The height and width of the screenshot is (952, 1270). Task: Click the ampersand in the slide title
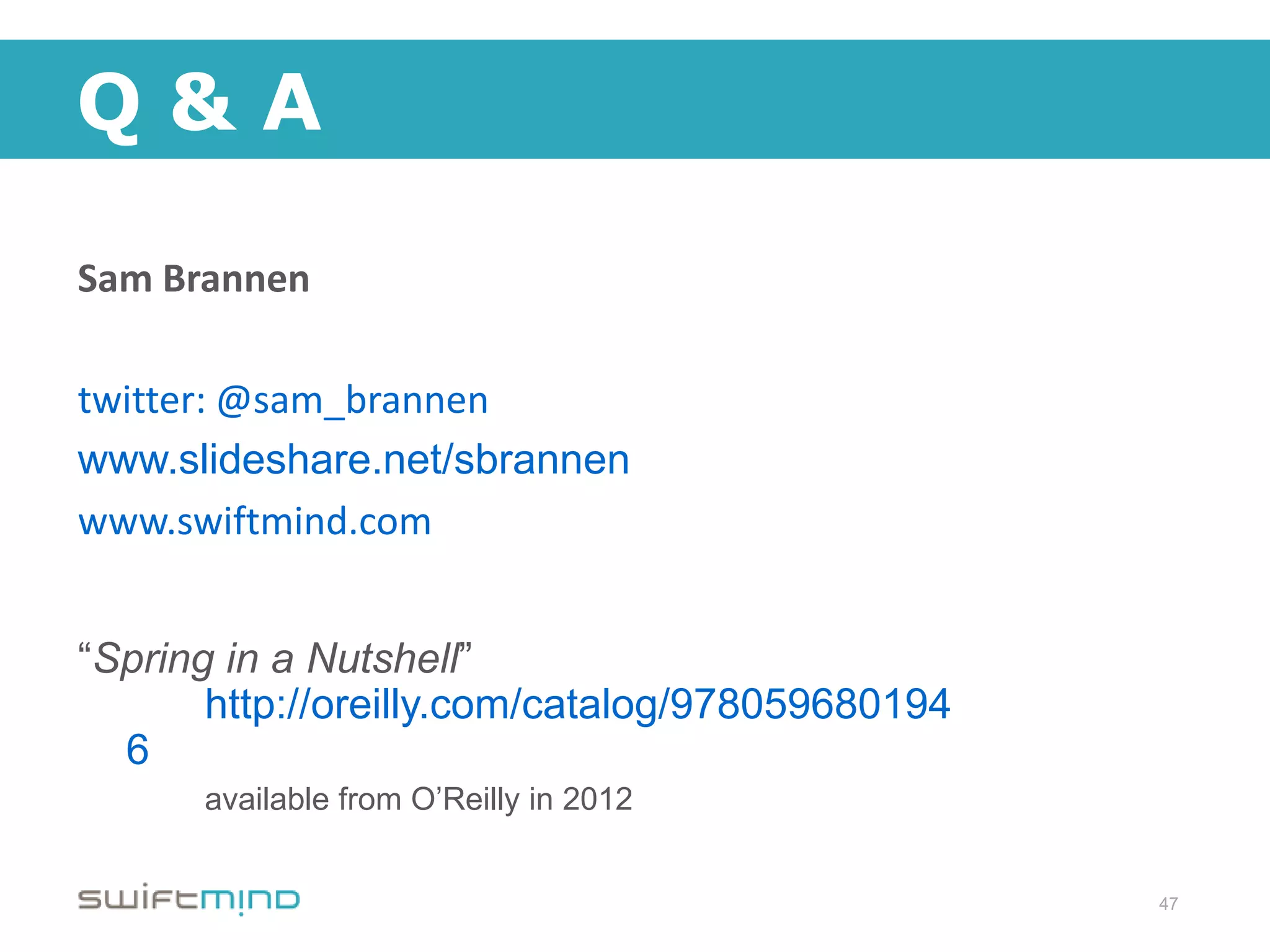coord(203,103)
